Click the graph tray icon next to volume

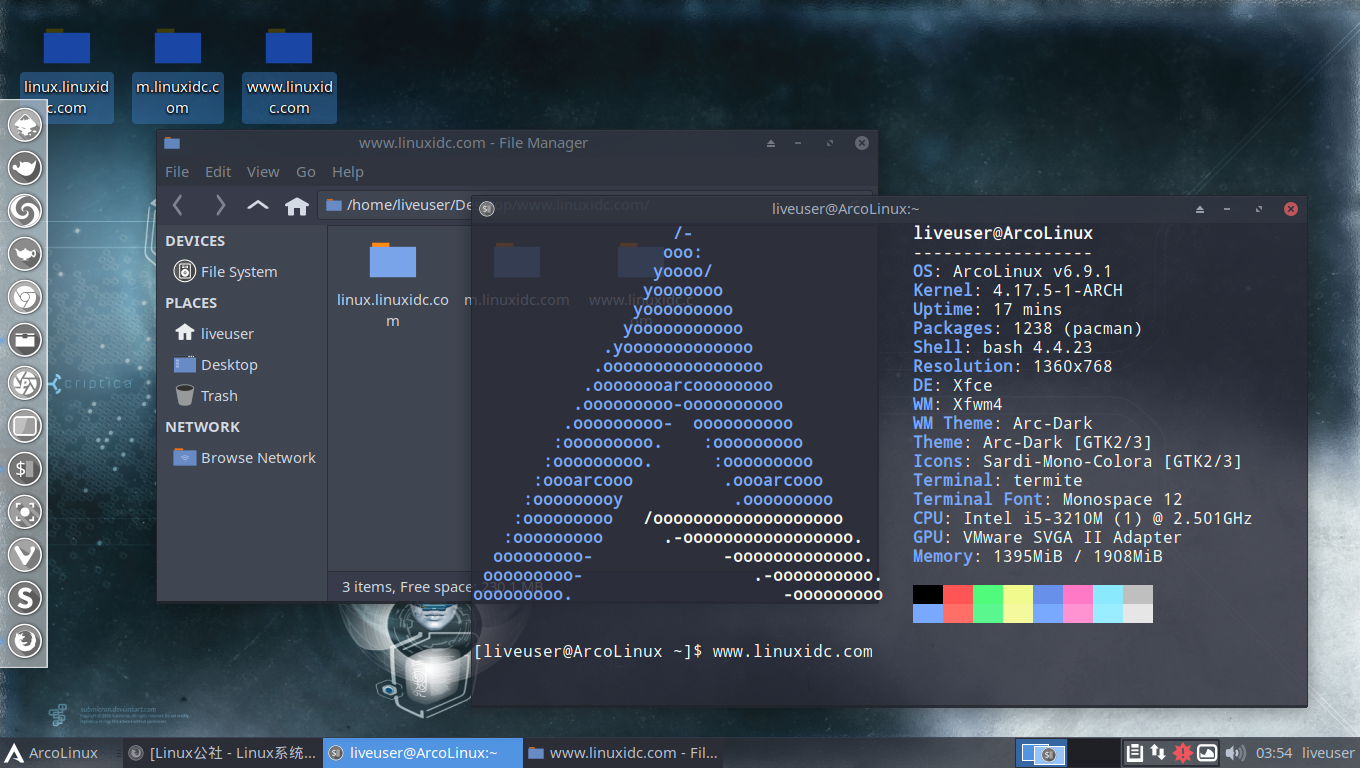[1207, 752]
